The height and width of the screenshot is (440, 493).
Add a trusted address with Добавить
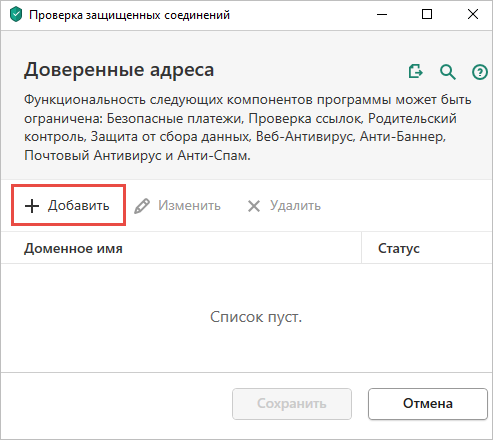pos(68,205)
